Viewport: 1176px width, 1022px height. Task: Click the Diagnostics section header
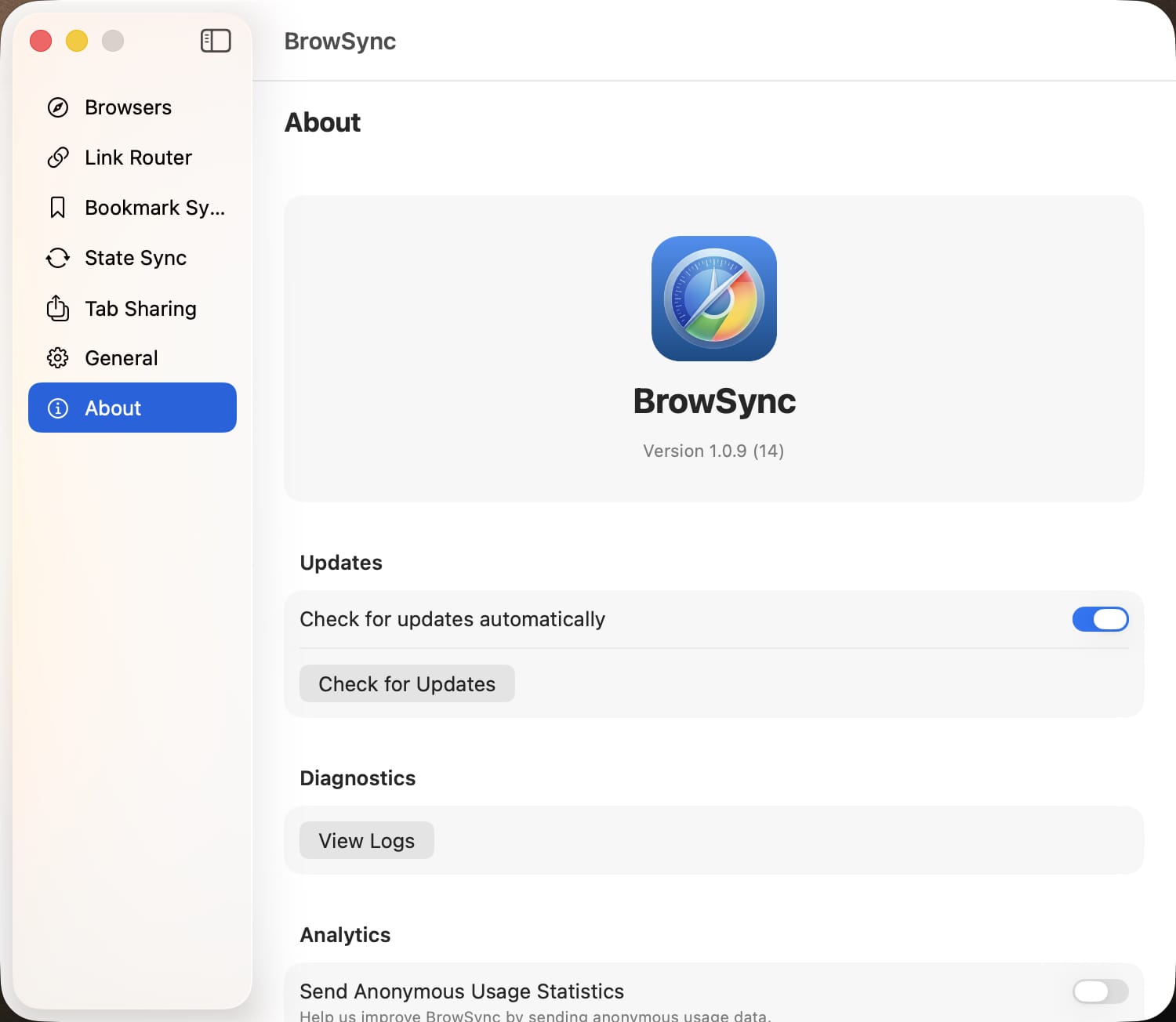(358, 778)
